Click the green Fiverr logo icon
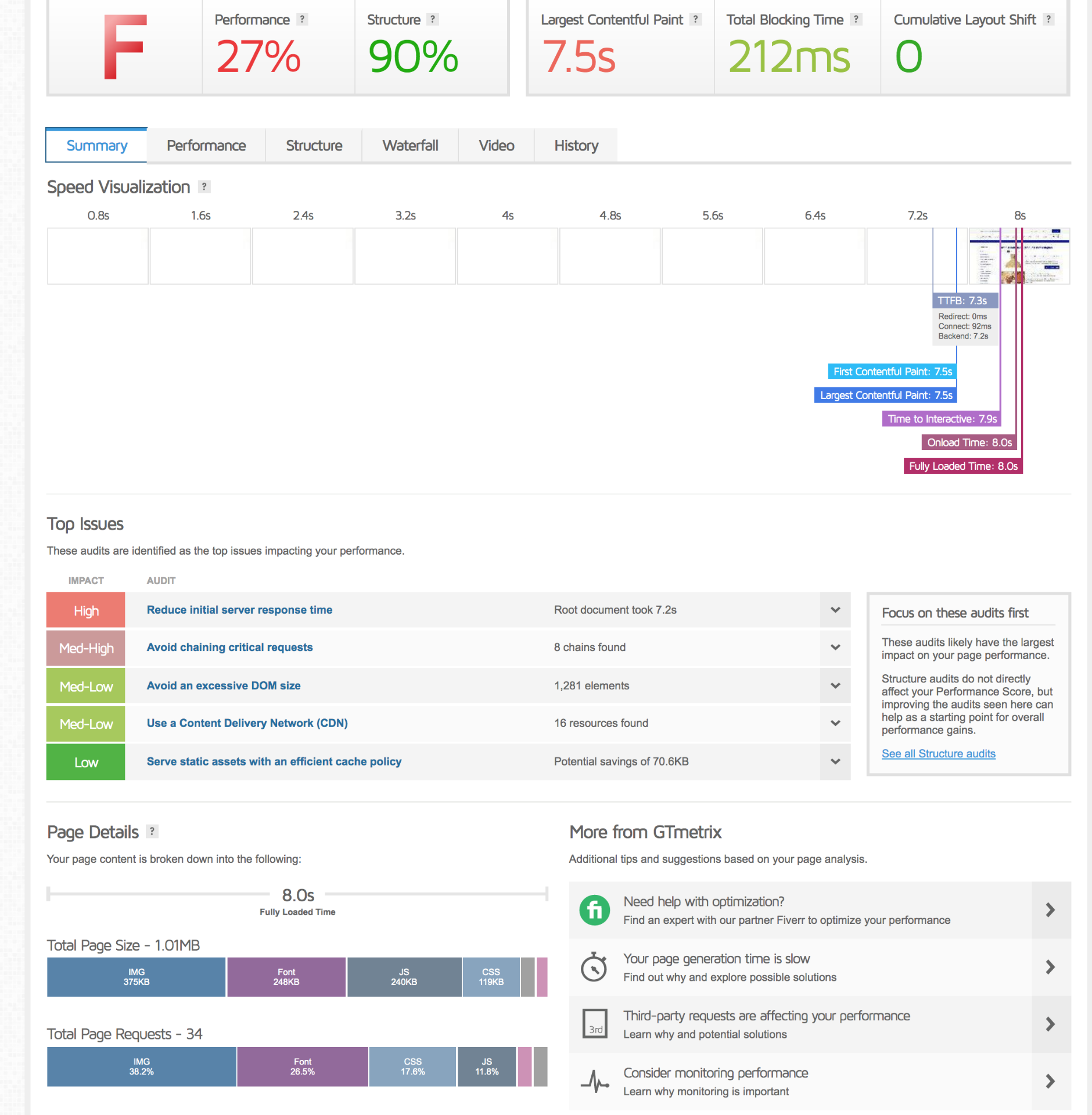 tap(594, 910)
